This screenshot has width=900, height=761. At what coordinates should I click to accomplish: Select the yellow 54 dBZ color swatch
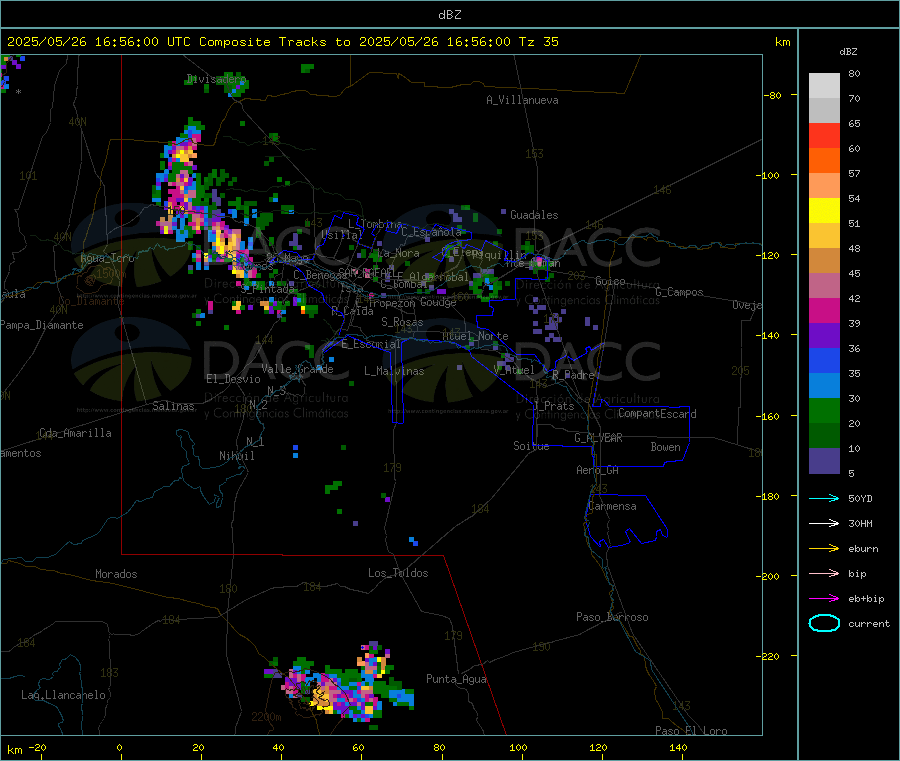824,211
